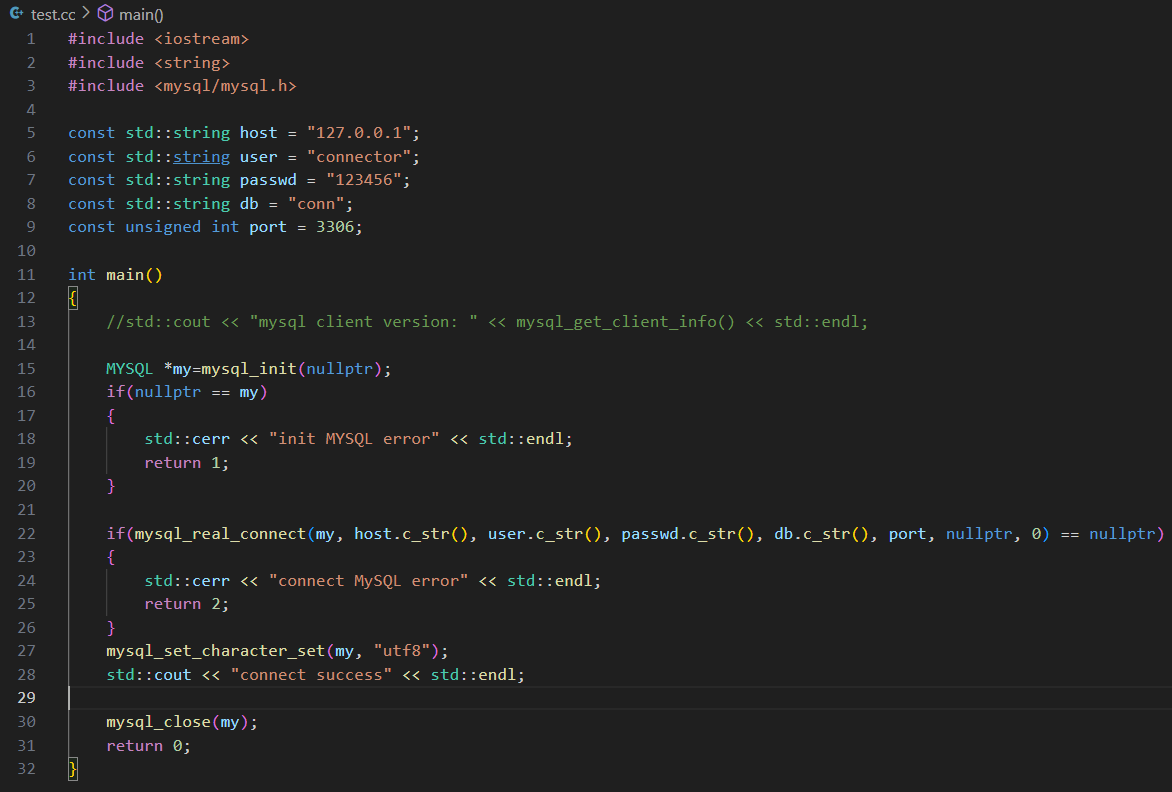Click mysql_real_connect on line 22
Image resolution: width=1172 pixels, height=792 pixels.
click(220, 534)
